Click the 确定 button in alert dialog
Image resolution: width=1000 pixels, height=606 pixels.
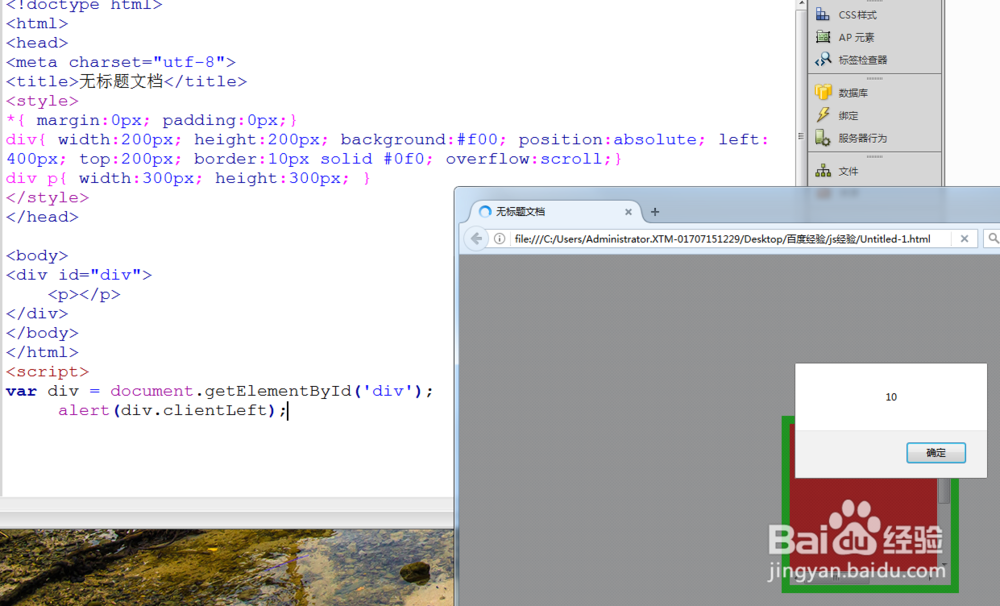(936, 452)
